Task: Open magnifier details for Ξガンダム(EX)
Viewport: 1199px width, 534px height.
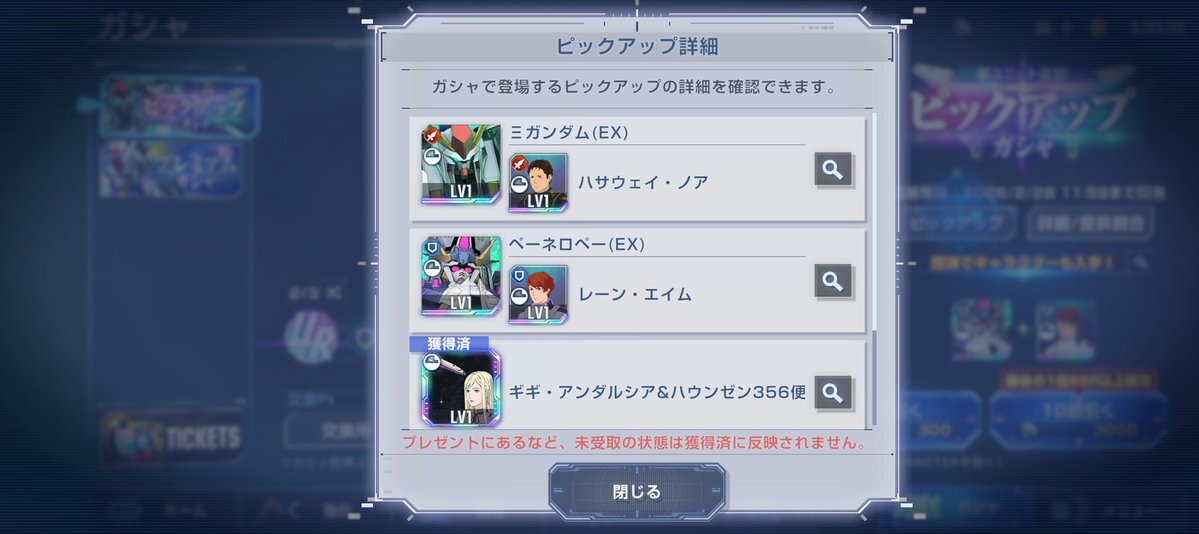Action: [833, 170]
